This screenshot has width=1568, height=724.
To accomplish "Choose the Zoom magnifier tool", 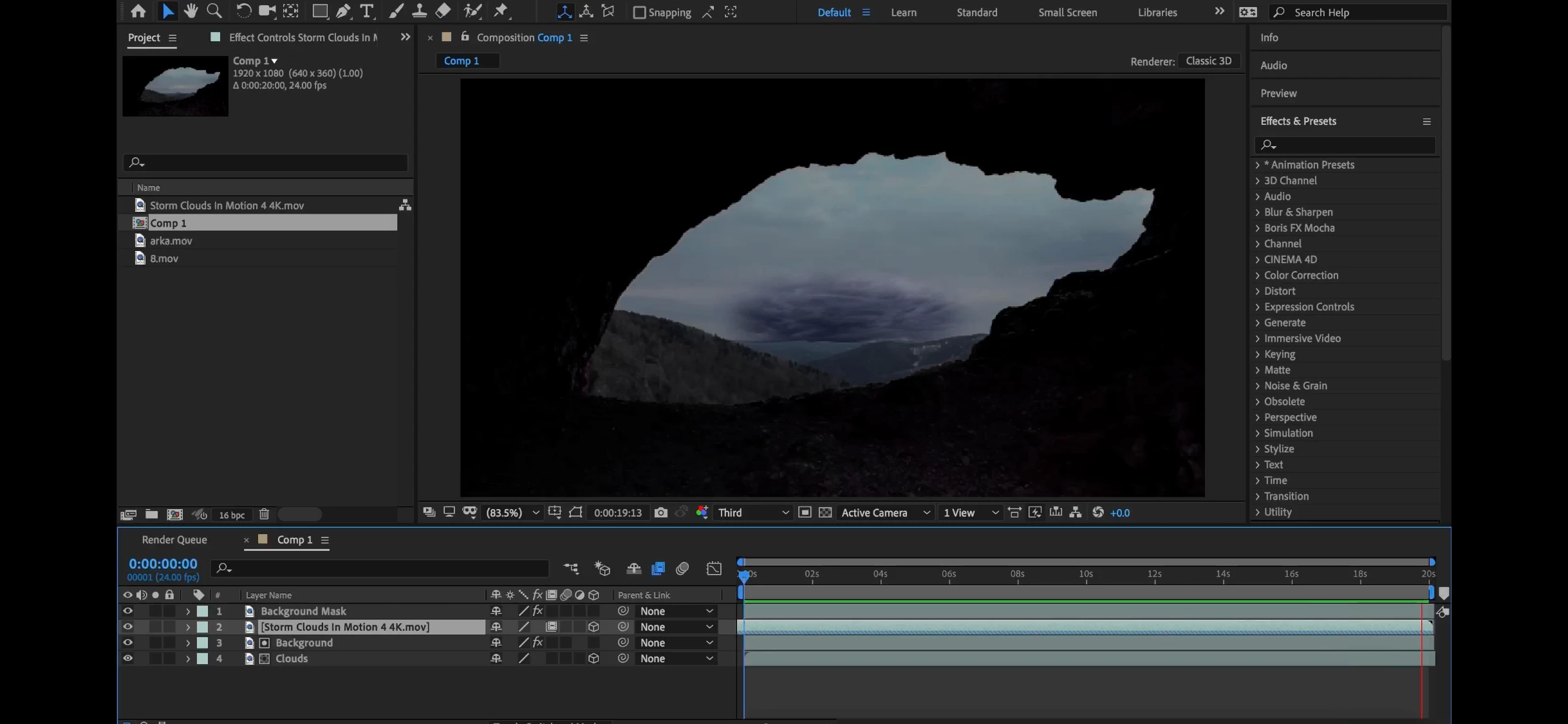I will pos(214,11).
